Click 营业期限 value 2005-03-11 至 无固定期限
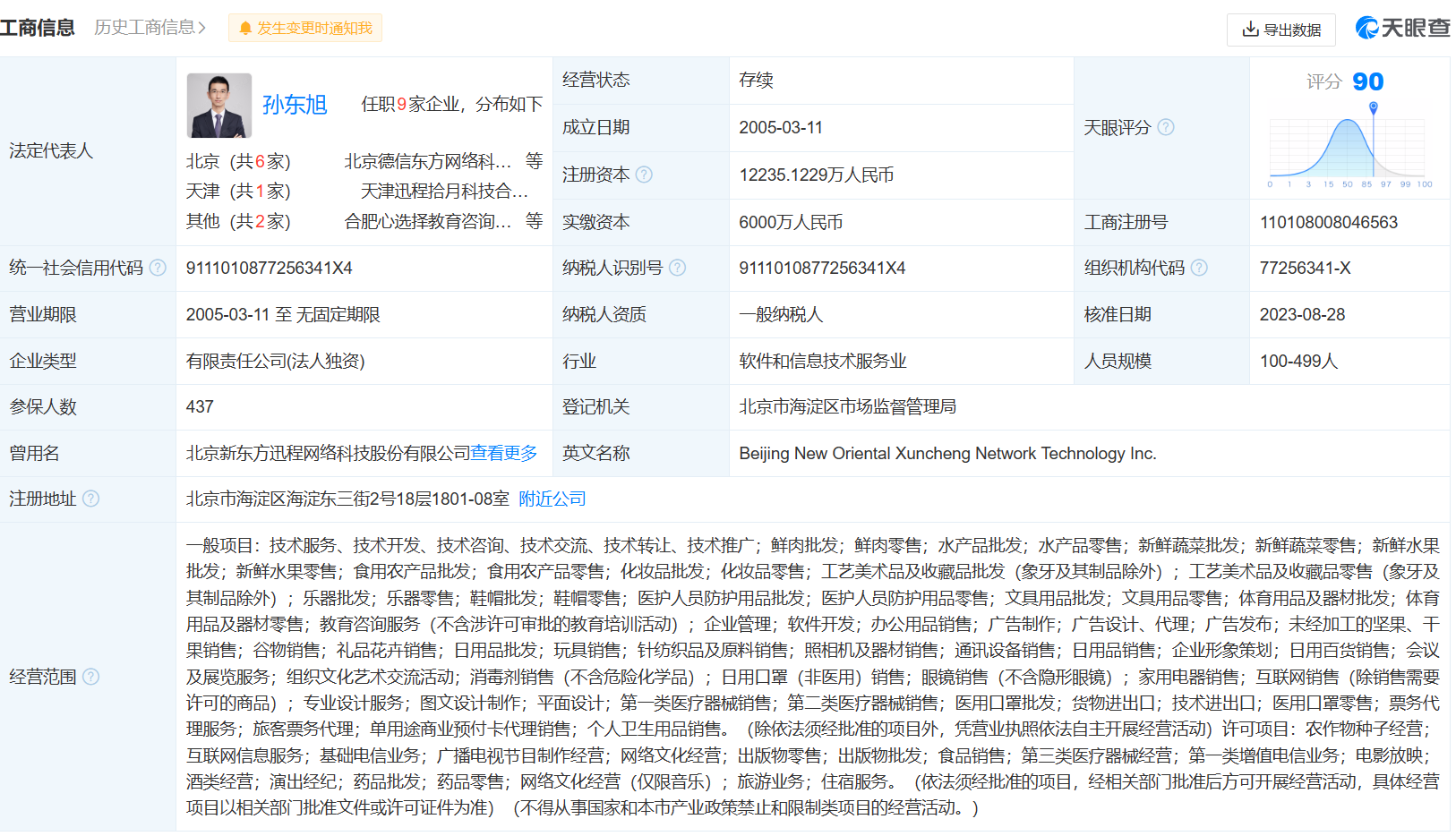This screenshot has height=836, width=1456. (x=283, y=314)
